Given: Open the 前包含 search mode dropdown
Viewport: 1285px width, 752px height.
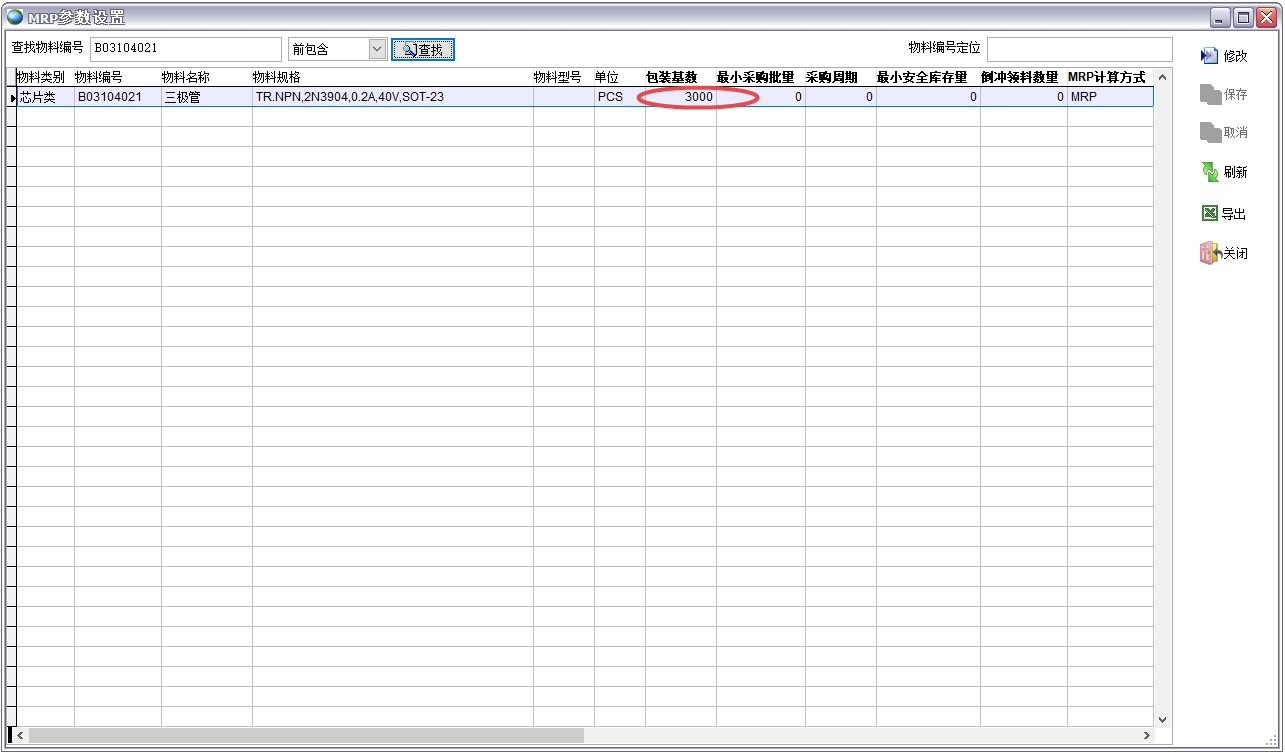Looking at the screenshot, I should [x=378, y=48].
